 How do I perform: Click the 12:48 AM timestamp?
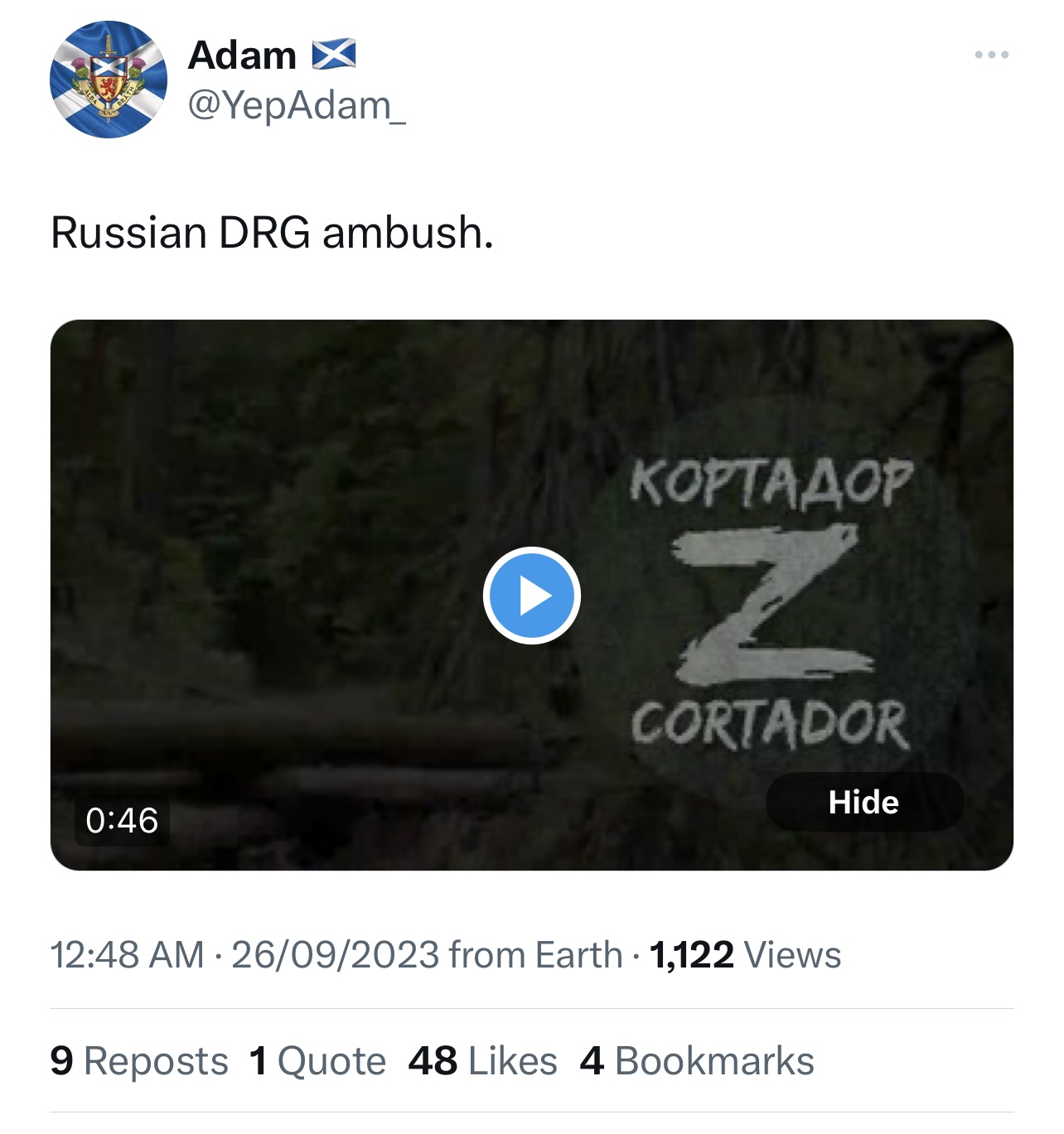127,954
